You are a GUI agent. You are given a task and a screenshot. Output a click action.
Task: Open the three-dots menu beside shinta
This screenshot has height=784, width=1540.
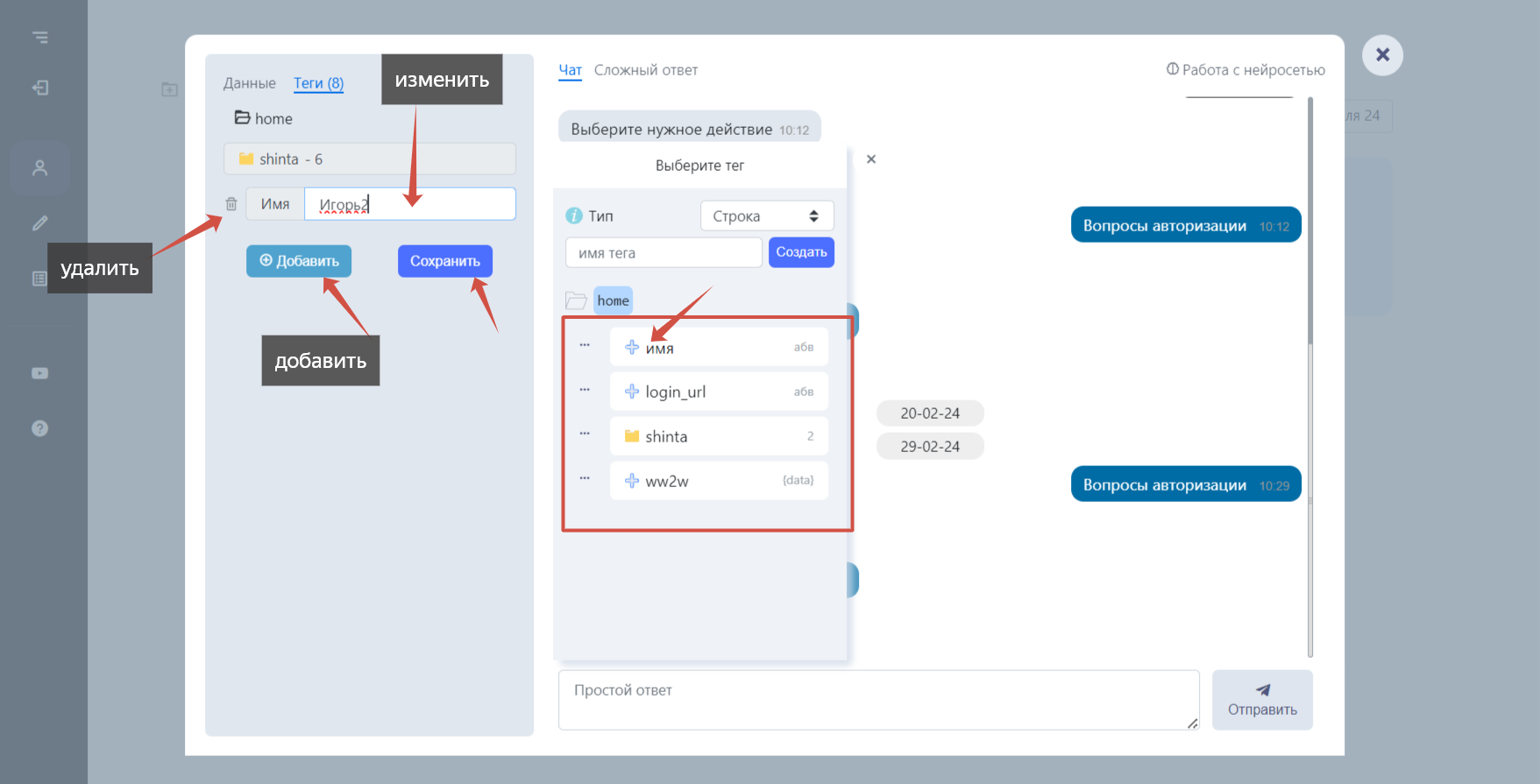pyautogui.click(x=585, y=434)
